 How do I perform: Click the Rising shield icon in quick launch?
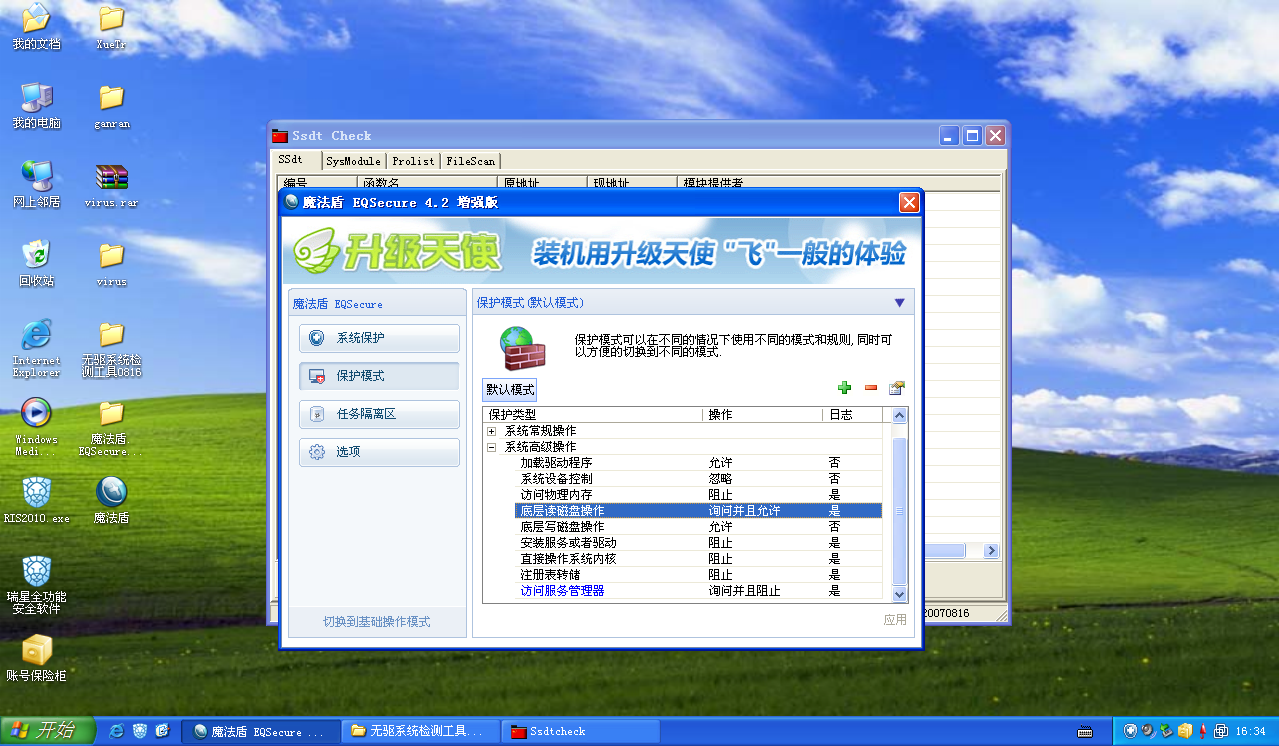(140, 731)
